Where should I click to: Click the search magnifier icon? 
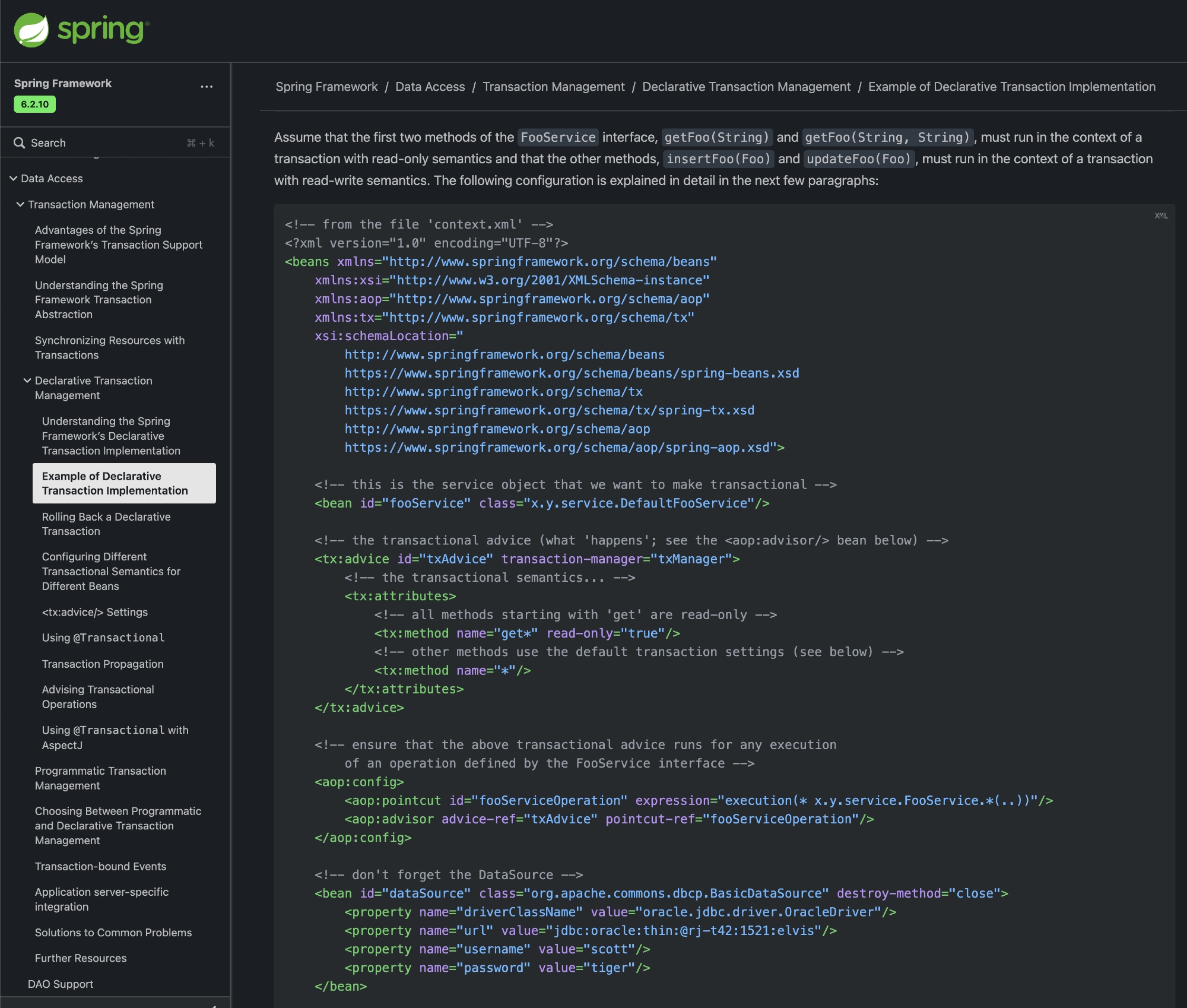pyautogui.click(x=19, y=143)
